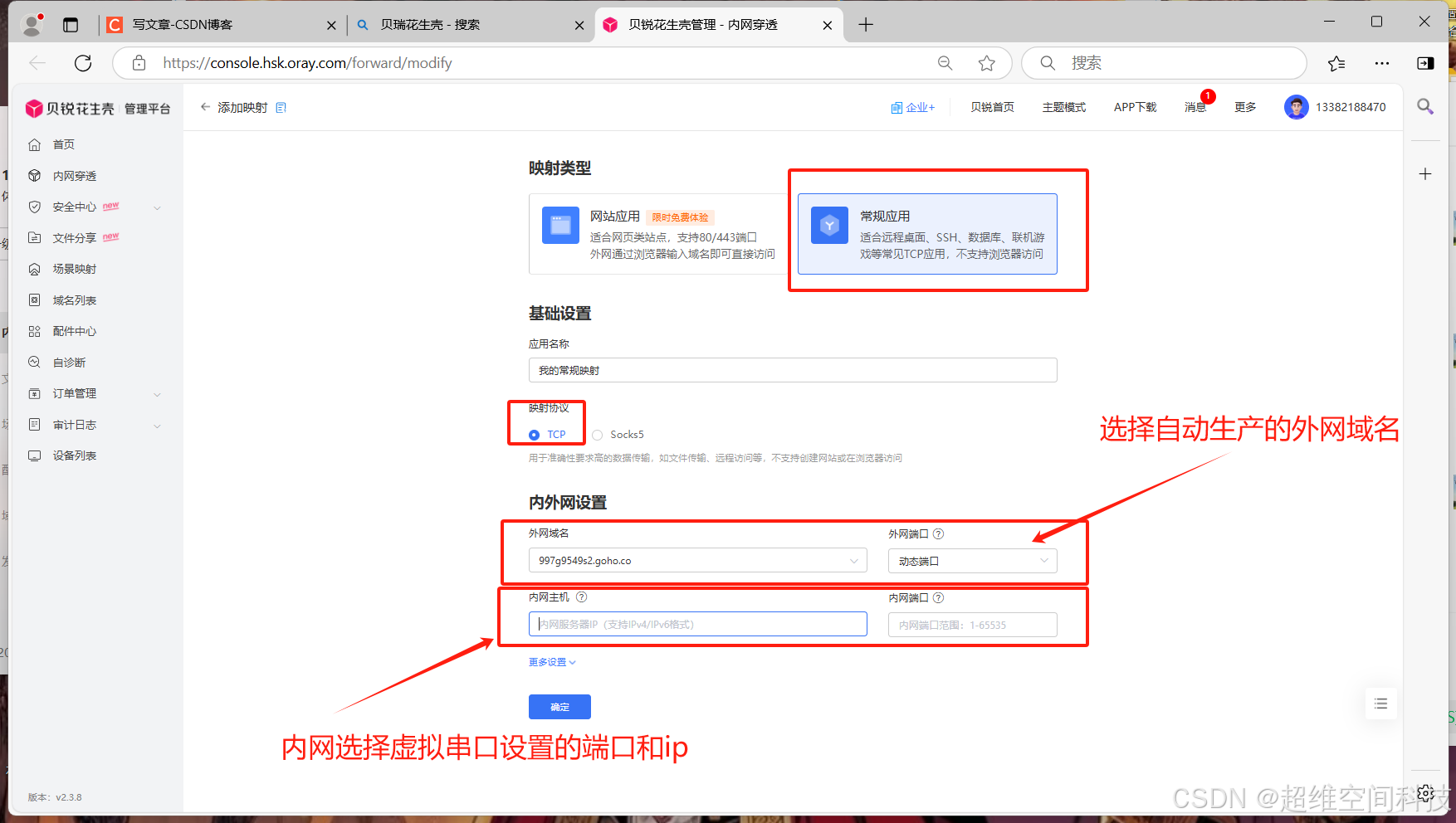Click the favorite star in address bar
This screenshot has width=1456, height=823.
[x=986, y=63]
